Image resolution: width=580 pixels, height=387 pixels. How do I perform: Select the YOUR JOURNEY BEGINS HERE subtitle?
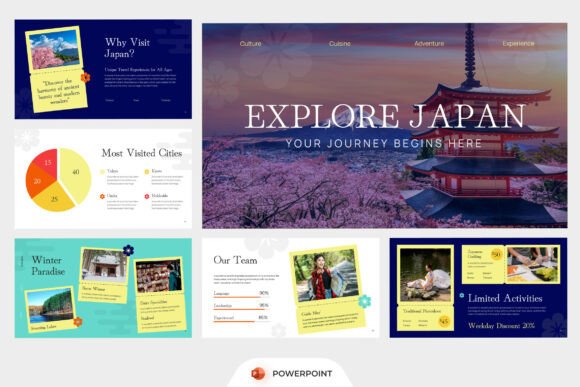[384, 143]
